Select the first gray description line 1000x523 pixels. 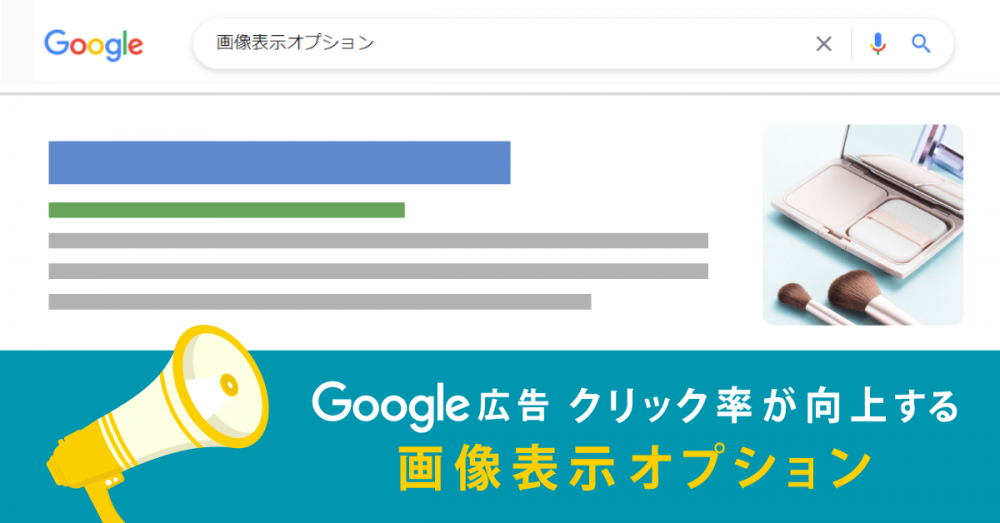378,240
